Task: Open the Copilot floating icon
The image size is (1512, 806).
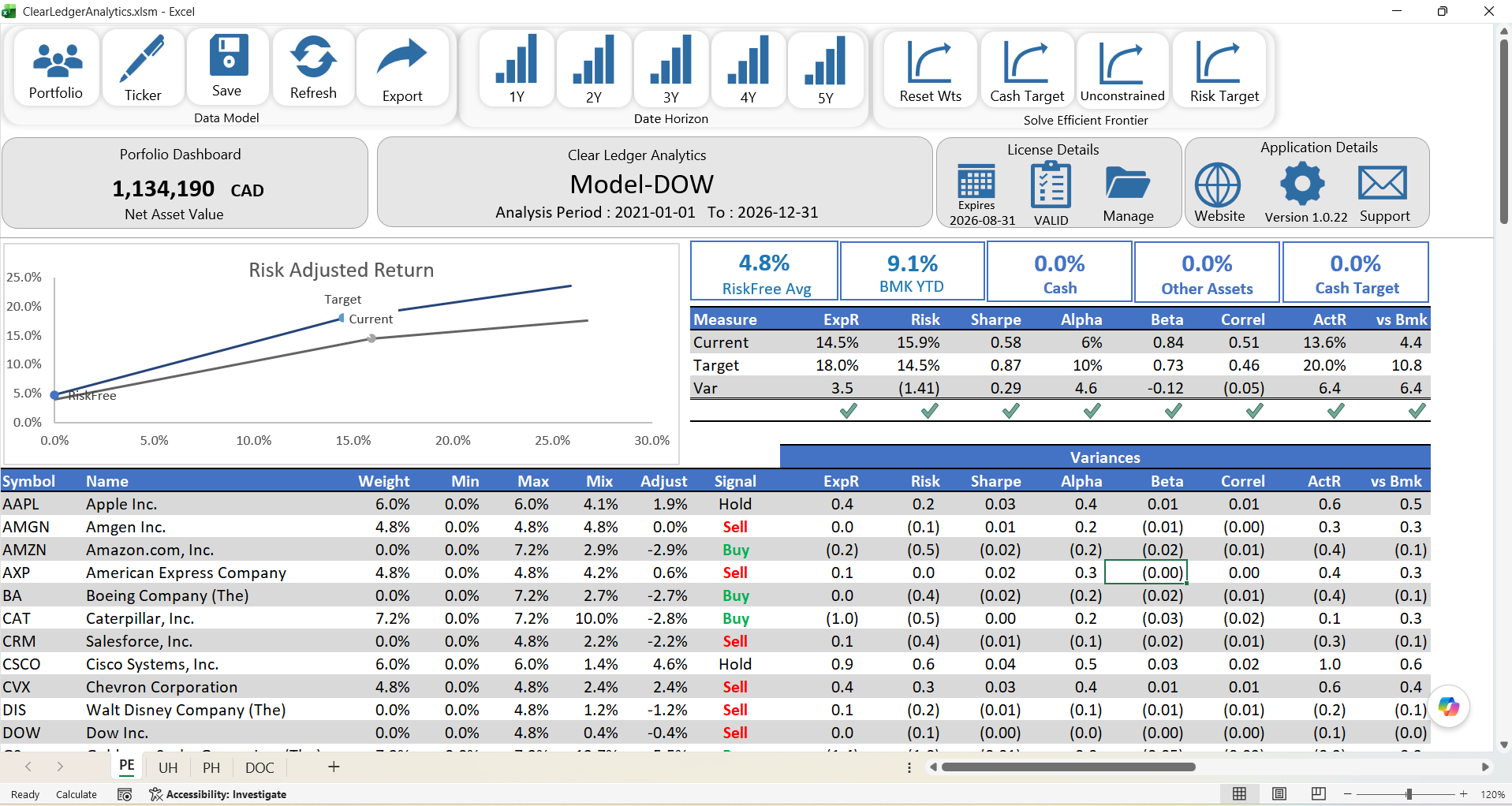Action: click(x=1449, y=706)
